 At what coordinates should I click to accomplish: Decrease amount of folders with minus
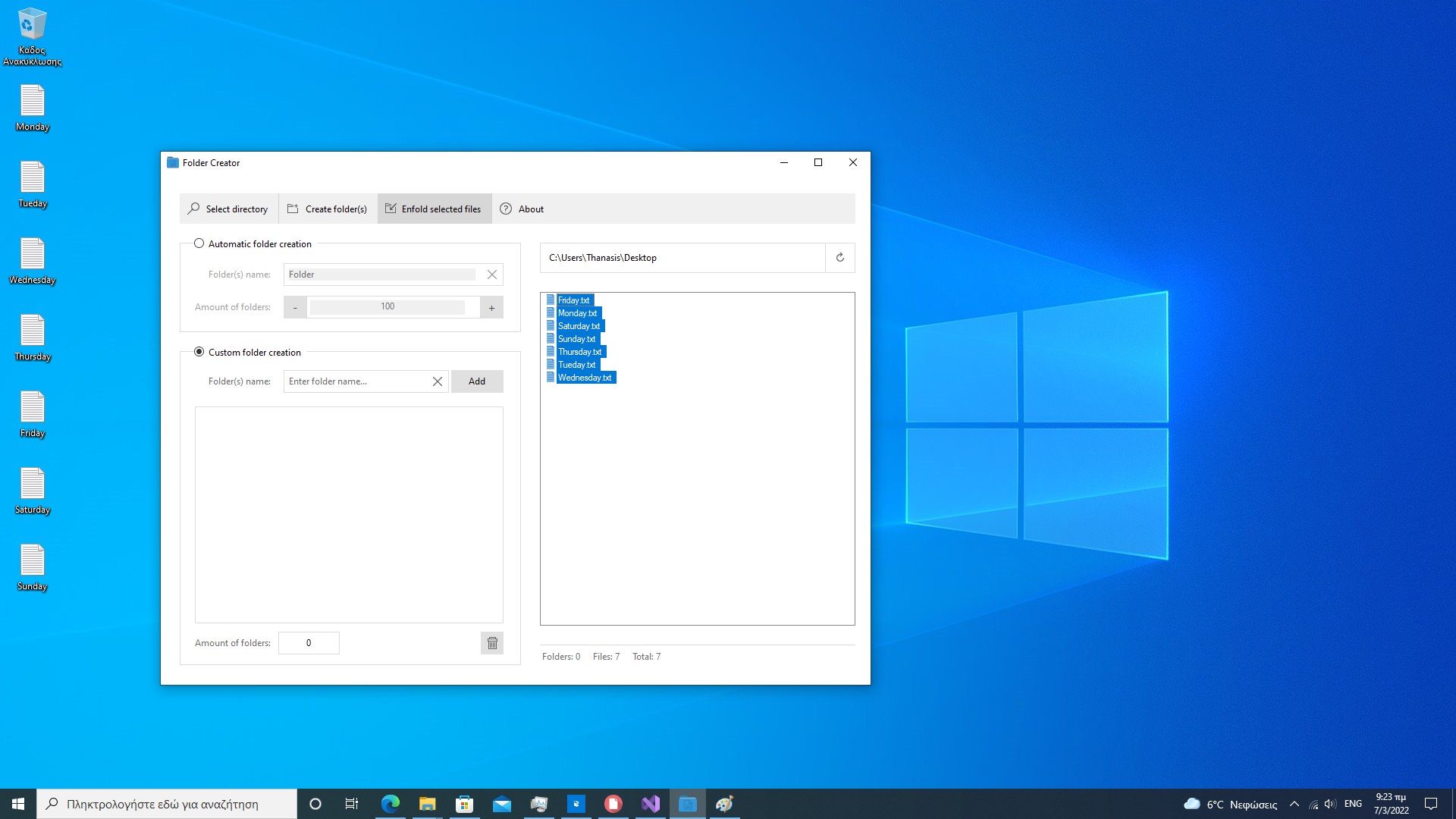tap(295, 307)
